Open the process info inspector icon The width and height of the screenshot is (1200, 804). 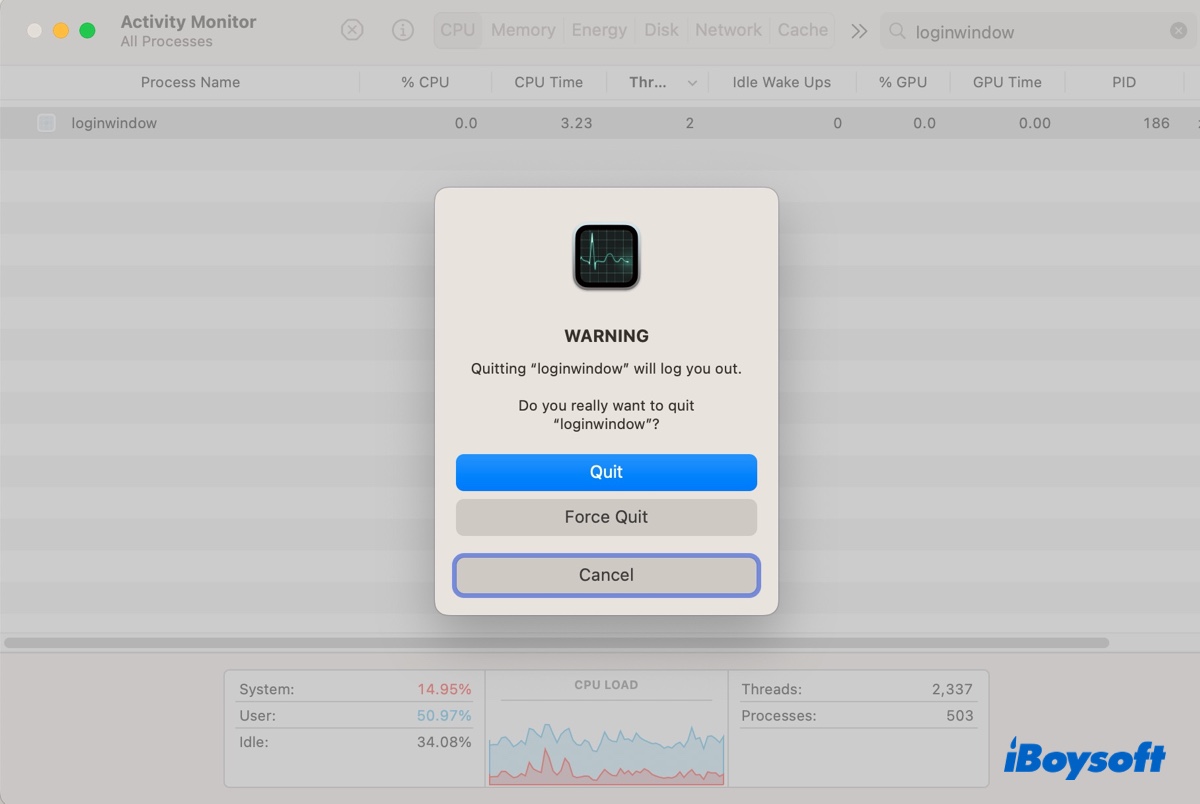(x=403, y=30)
